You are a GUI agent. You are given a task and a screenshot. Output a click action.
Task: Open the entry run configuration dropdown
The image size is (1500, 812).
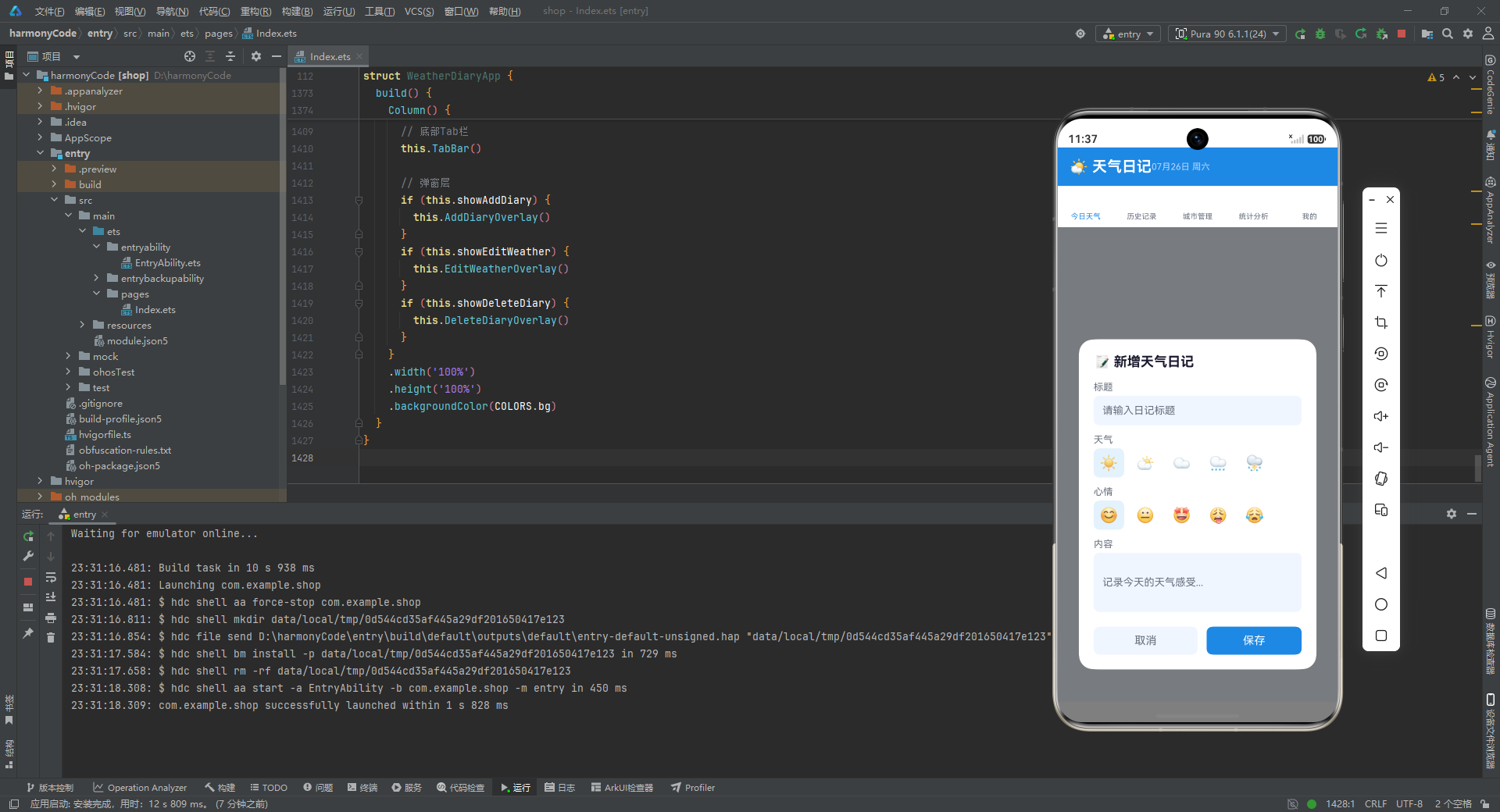1129,34
